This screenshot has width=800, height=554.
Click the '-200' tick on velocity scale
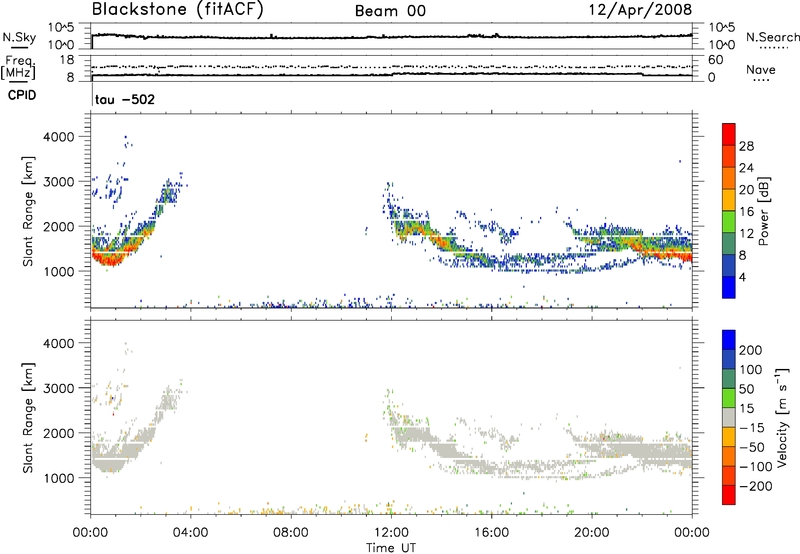click(x=756, y=486)
